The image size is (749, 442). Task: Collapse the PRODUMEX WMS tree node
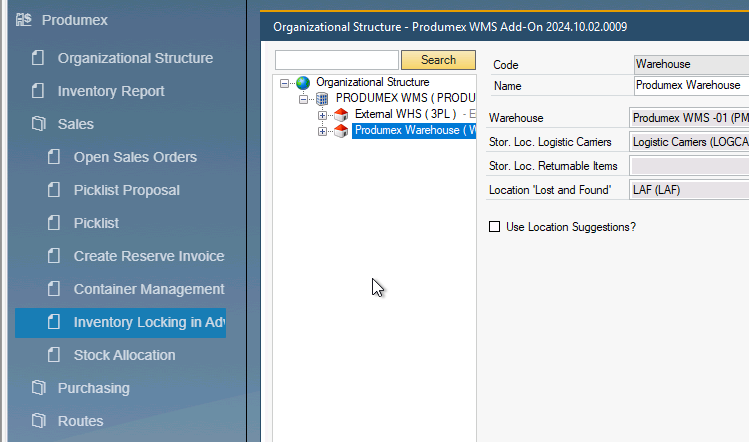pyautogui.click(x=303, y=99)
